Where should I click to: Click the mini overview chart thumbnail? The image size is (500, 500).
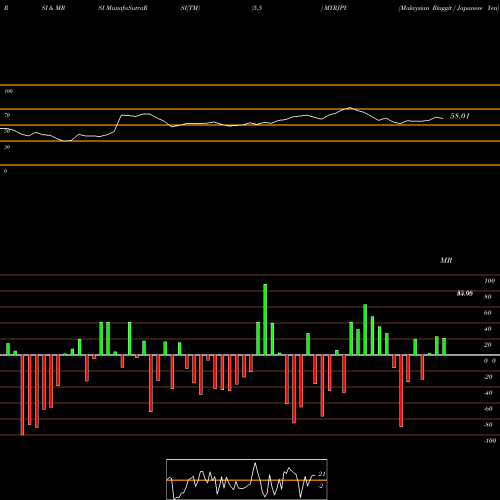247,479
